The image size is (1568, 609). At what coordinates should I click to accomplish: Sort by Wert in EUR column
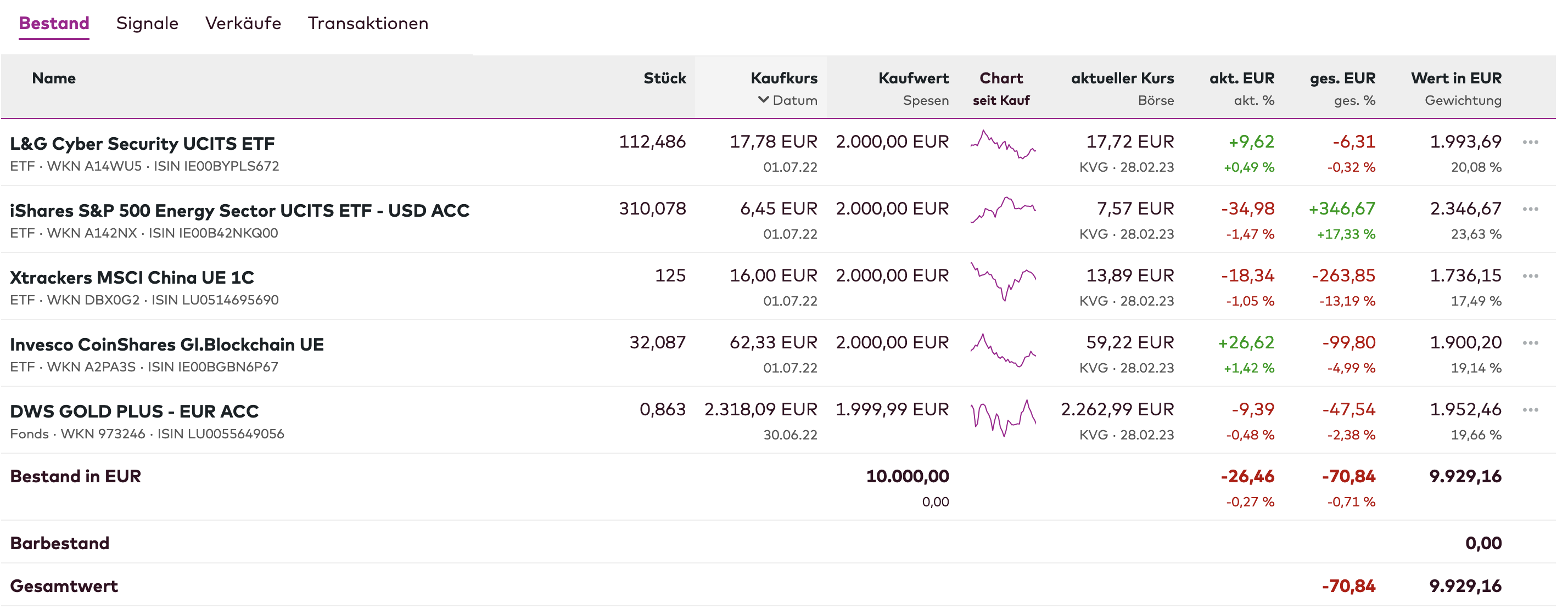pos(1455,78)
